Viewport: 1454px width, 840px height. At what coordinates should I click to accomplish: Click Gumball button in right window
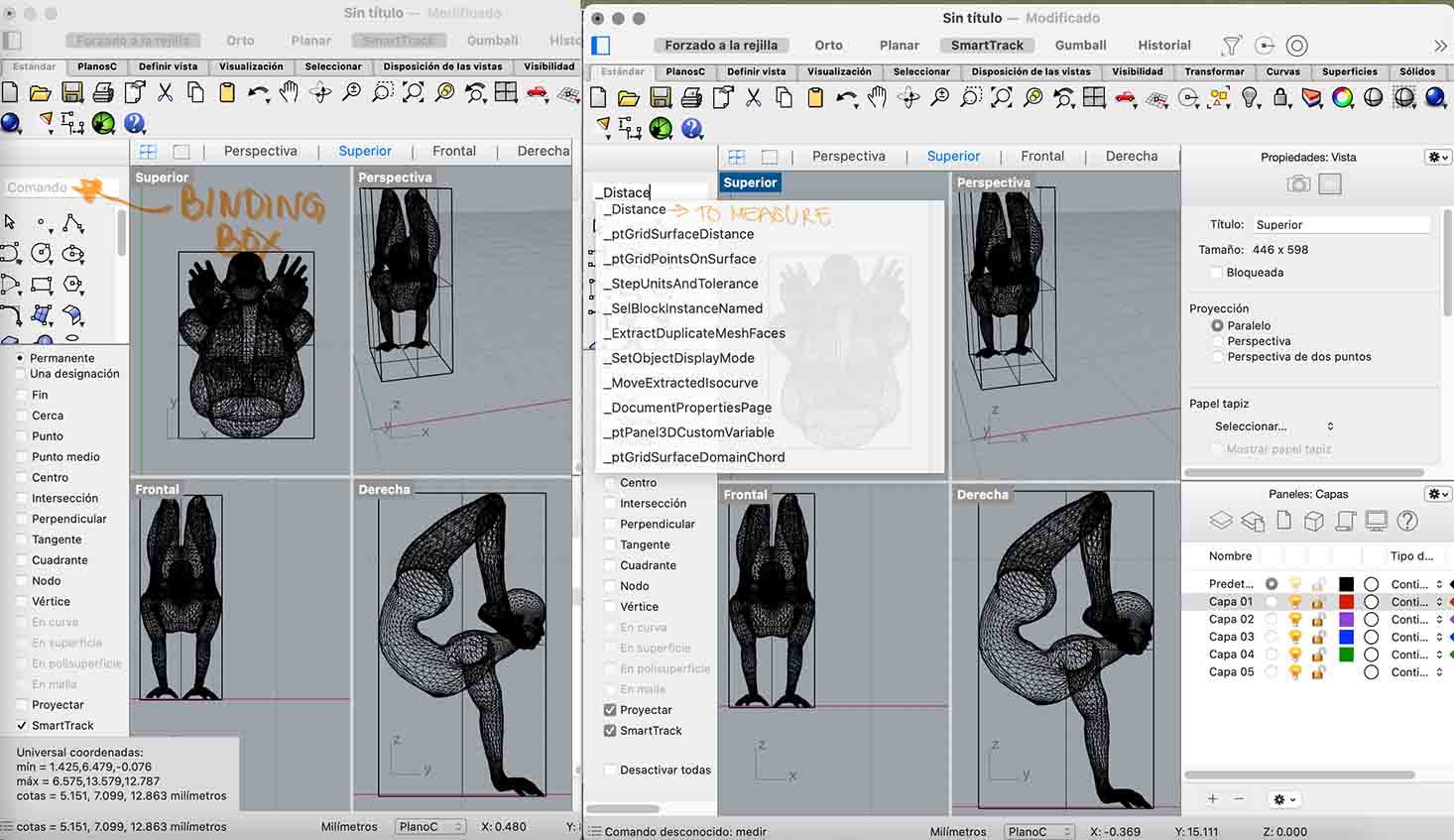1080,46
